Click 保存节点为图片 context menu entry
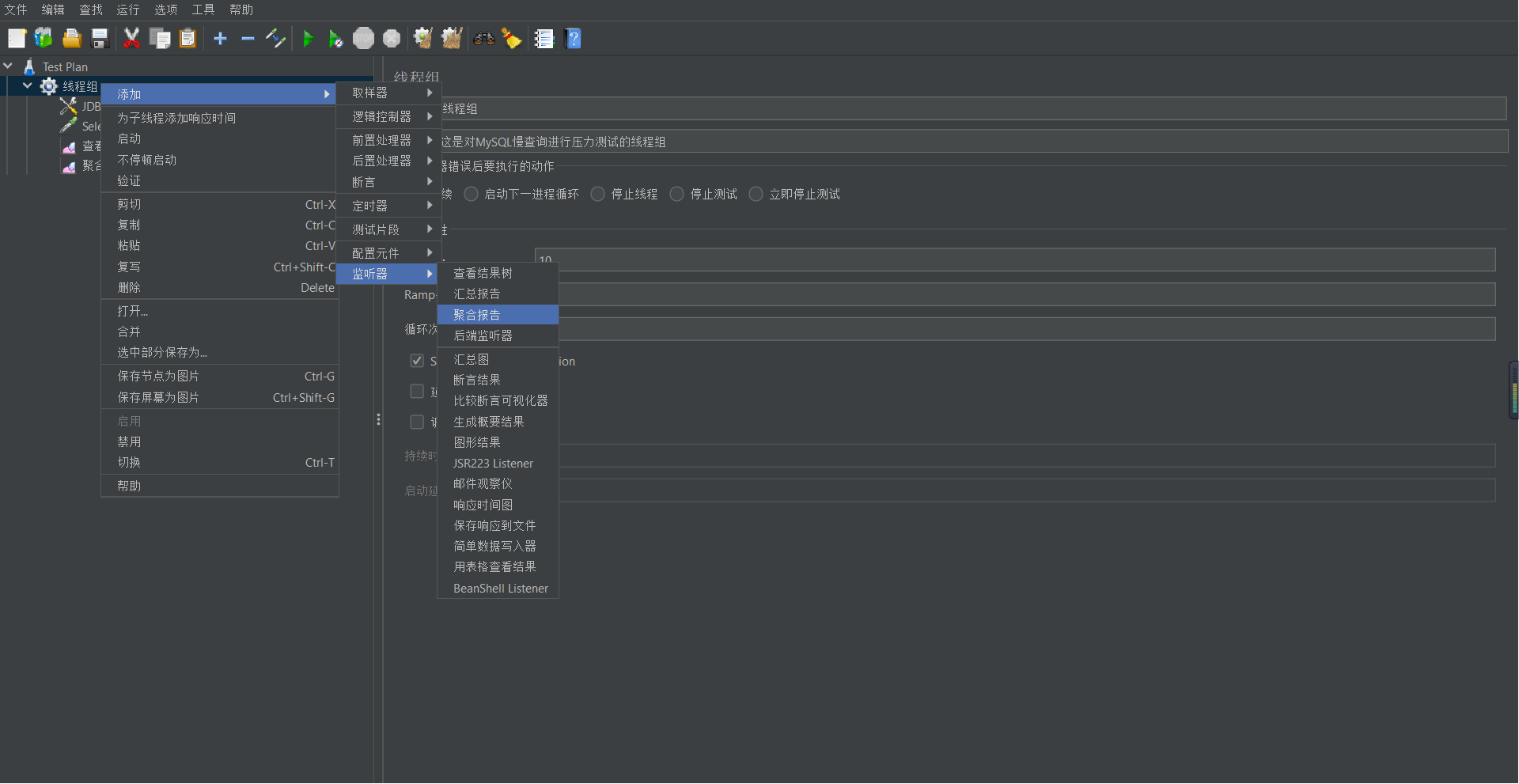1519x784 pixels. [x=220, y=377]
